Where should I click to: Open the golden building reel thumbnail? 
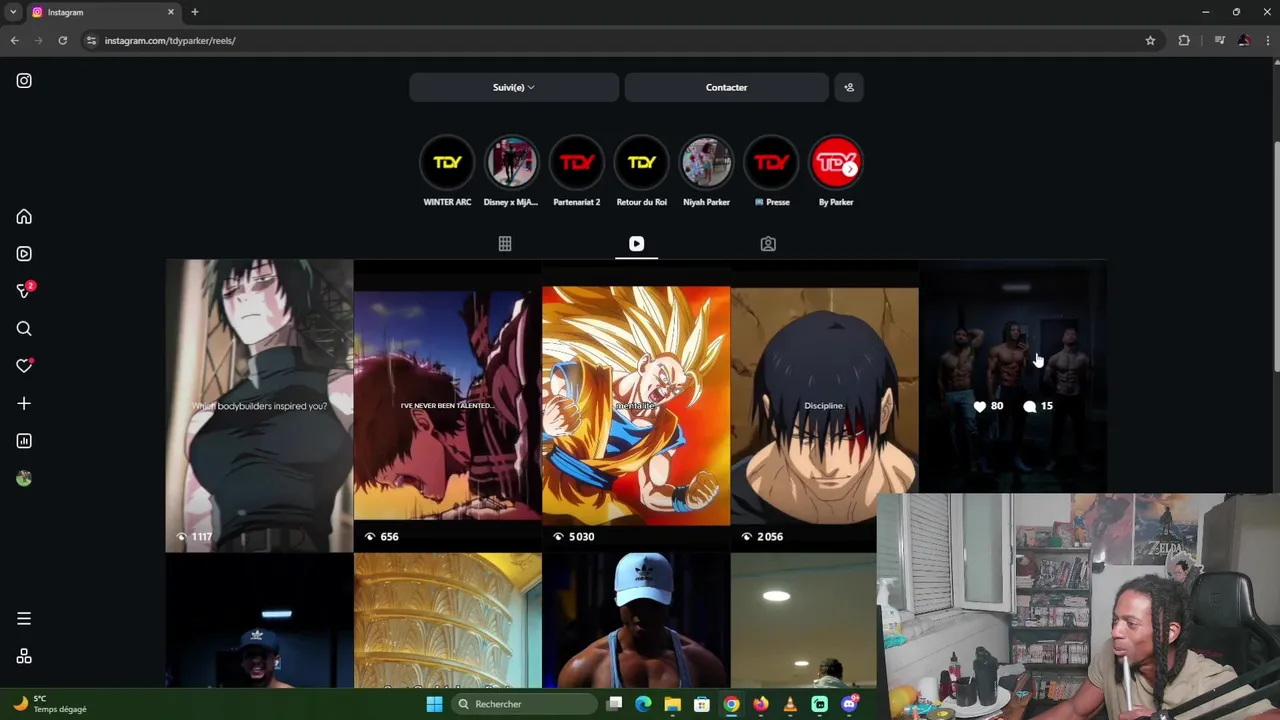(x=447, y=621)
